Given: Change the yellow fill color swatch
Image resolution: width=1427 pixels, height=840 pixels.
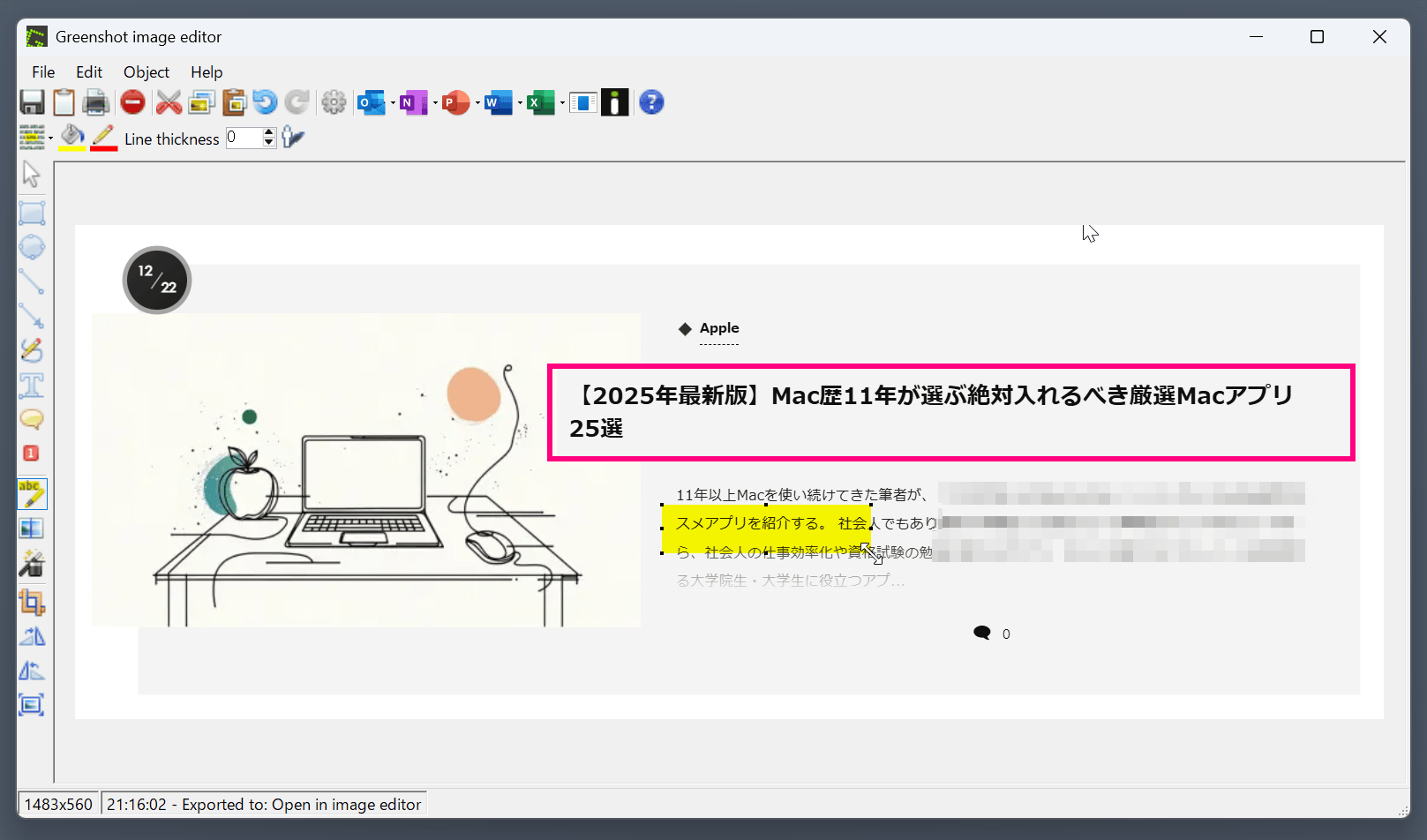Looking at the screenshot, I should click(x=72, y=138).
